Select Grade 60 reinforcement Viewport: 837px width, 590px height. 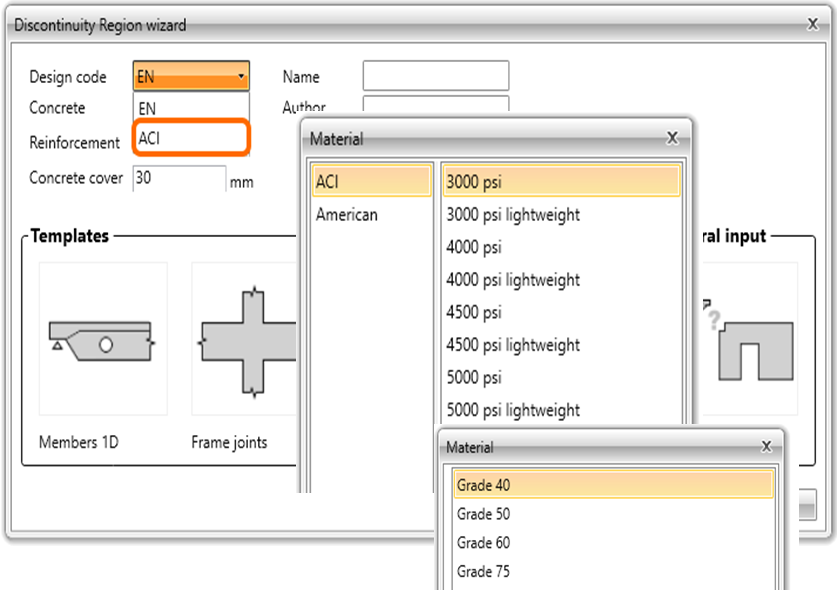tap(613, 543)
